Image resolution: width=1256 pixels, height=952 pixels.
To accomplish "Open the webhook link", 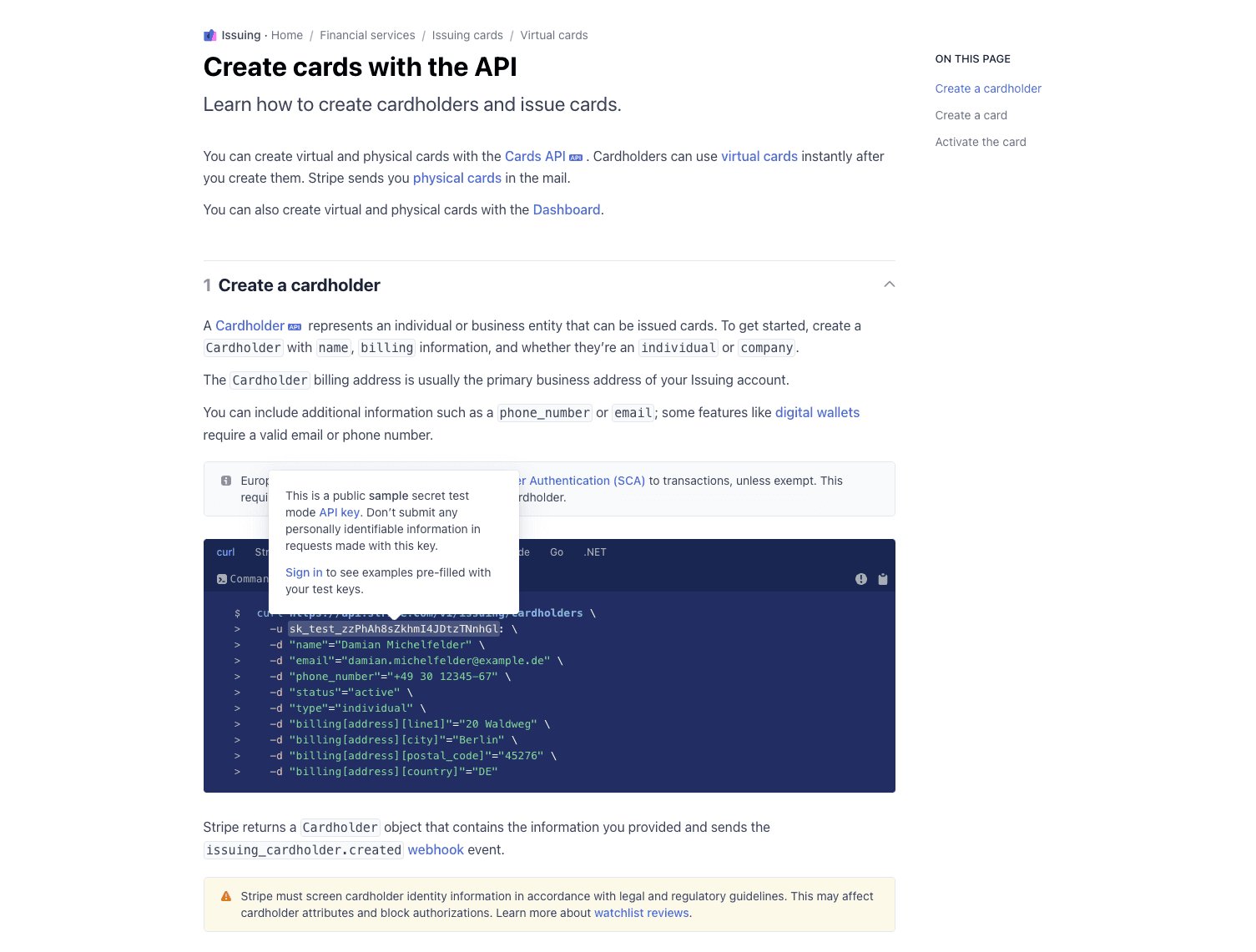I will click(436, 849).
